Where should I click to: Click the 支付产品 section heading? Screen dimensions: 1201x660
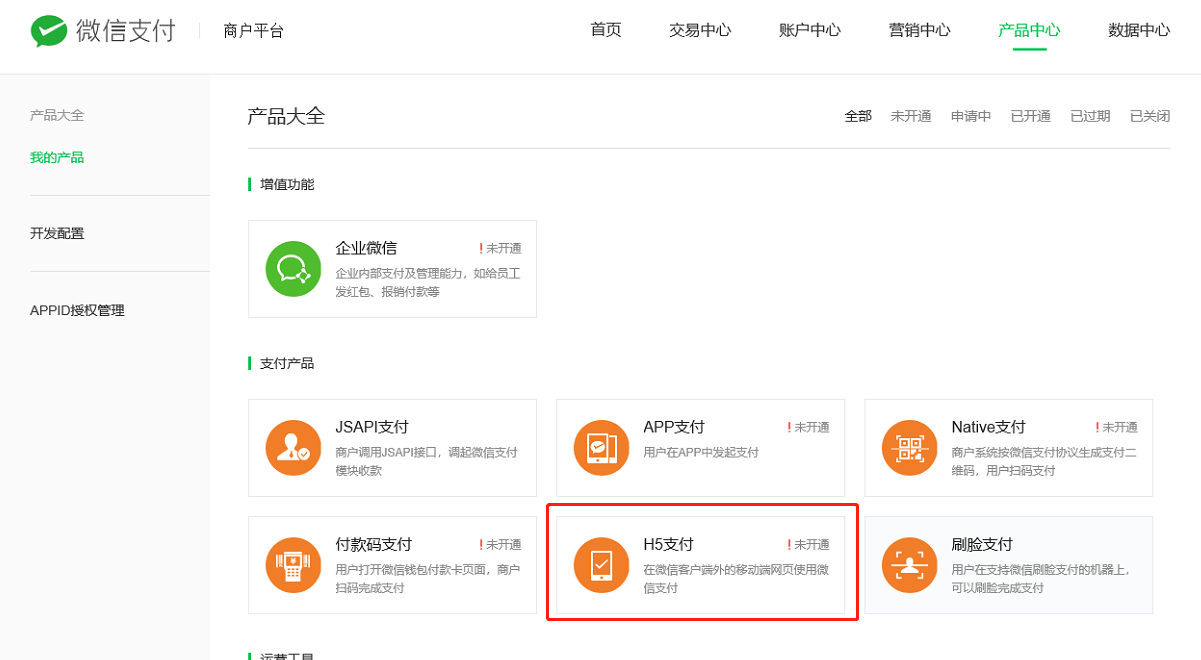click(x=287, y=363)
